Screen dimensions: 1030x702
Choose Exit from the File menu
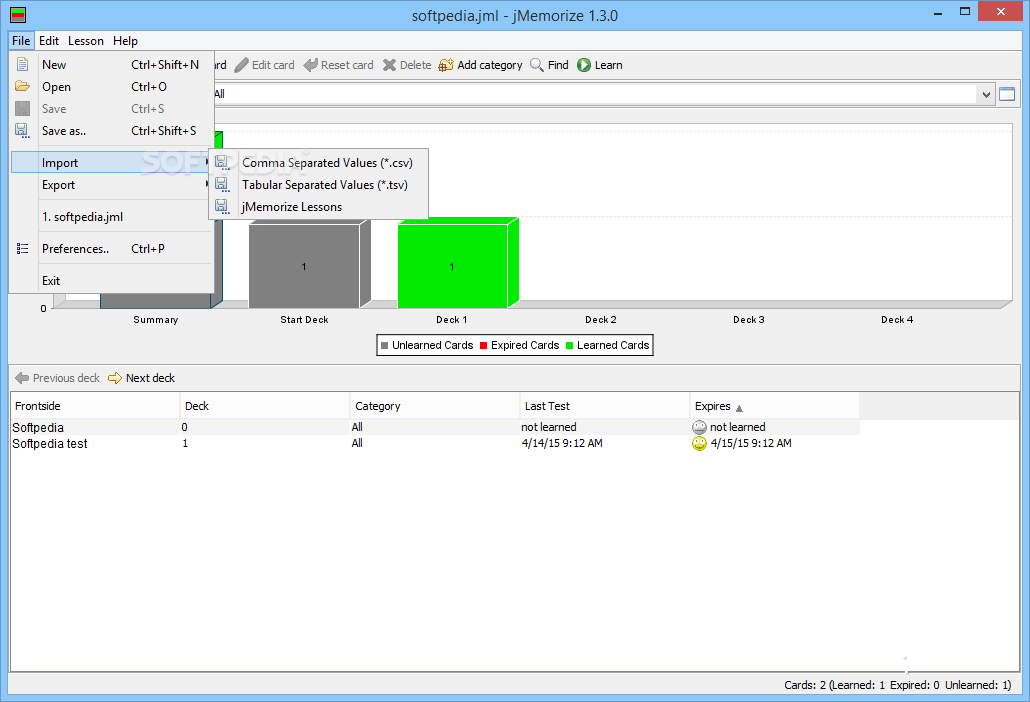point(112,281)
